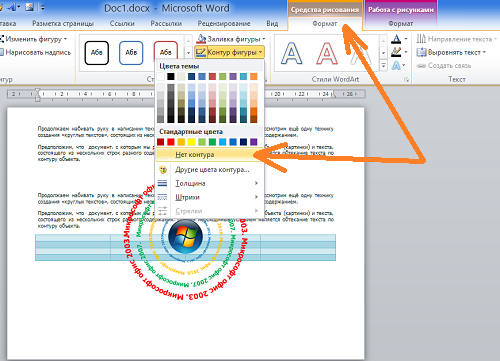Click the Стрелки menu entry
Image resolution: width=500 pixels, height=361 pixels.
click(209, 211)
